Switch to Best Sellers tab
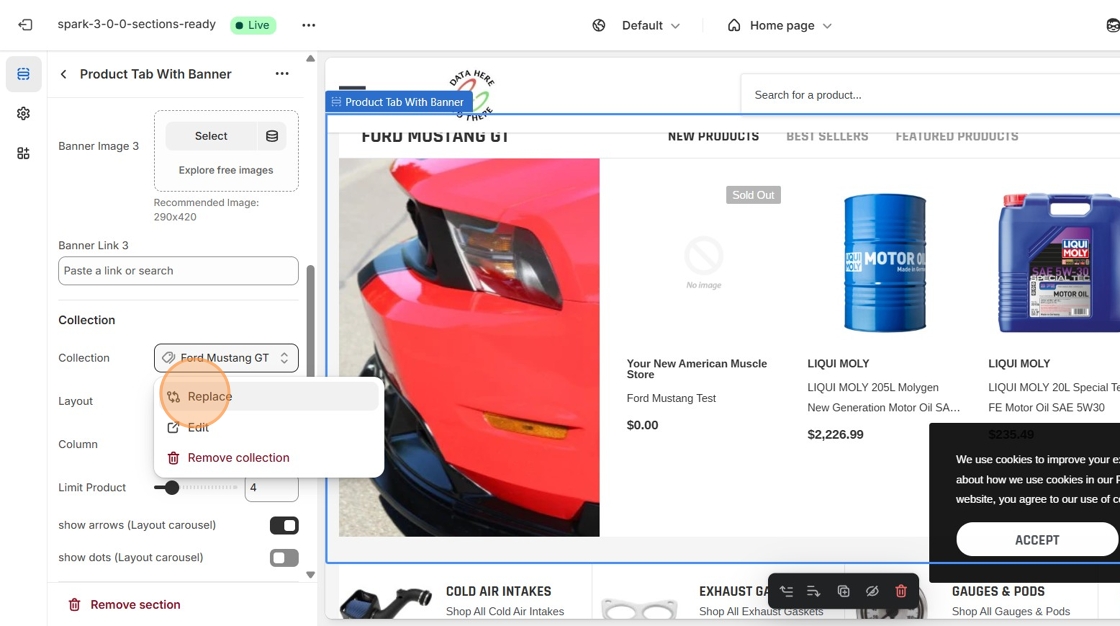This screenshot has width=1120, height=626. tap(827, 136)
